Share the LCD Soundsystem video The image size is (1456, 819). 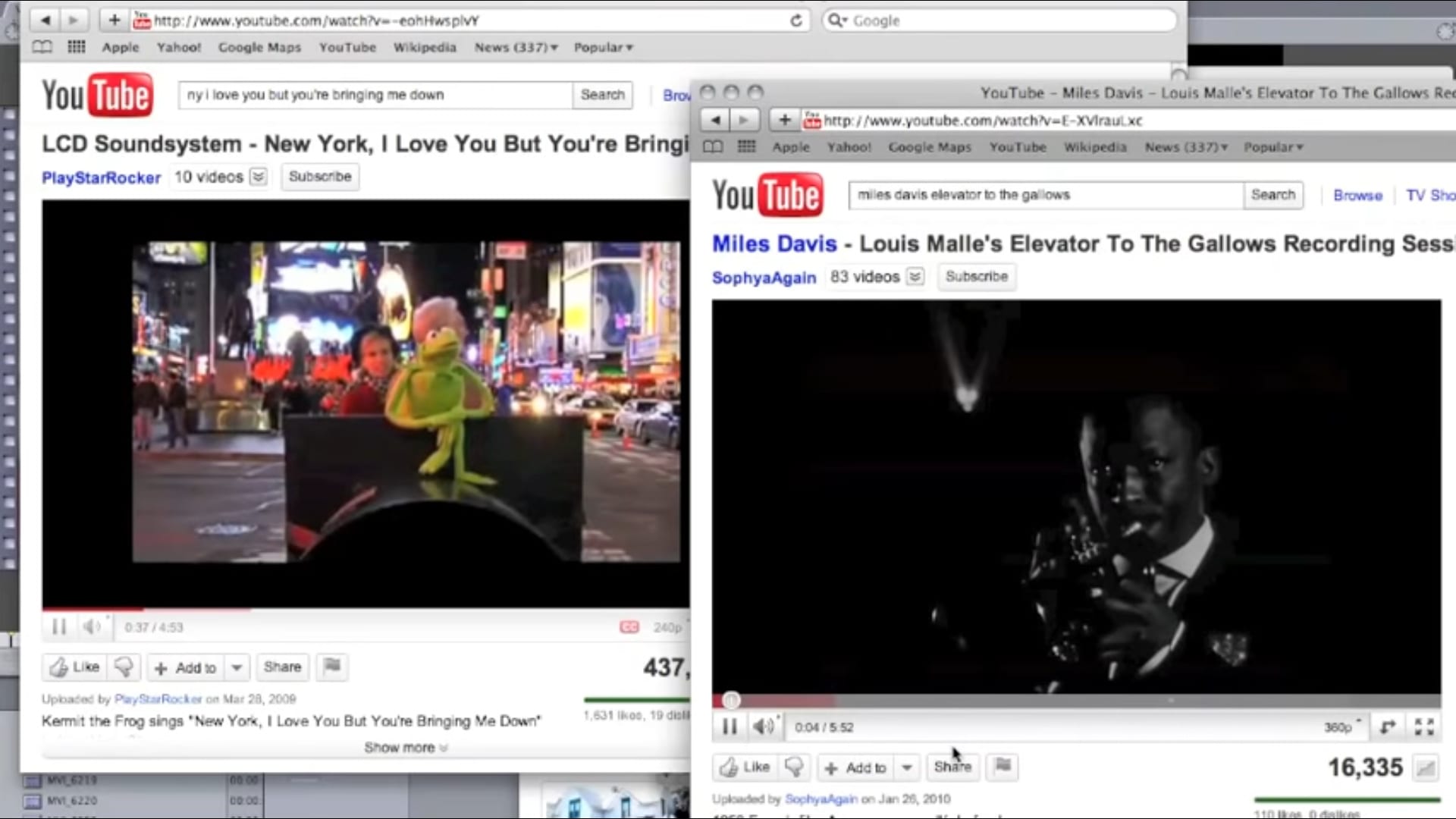pyautogui.click(x=282, y=667)
